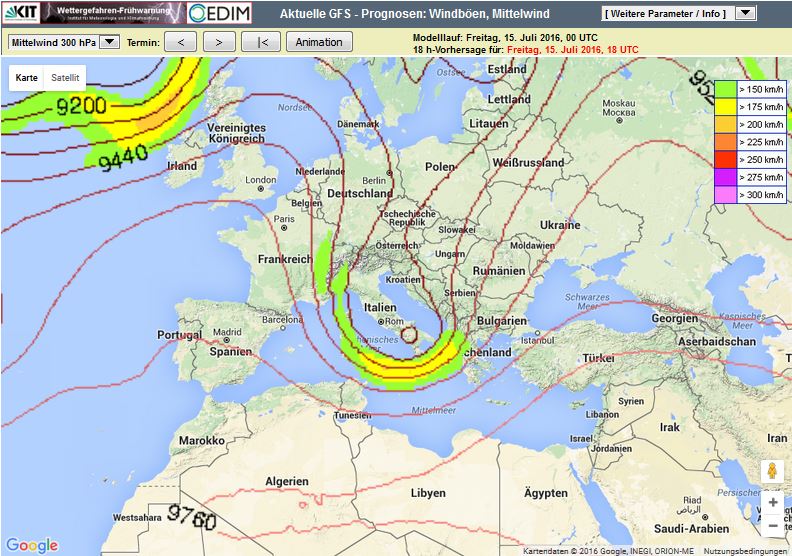Viewport: 792px width, 556px height.
Task: Switch to Satellit map view
Action: [x=65, y=78]
